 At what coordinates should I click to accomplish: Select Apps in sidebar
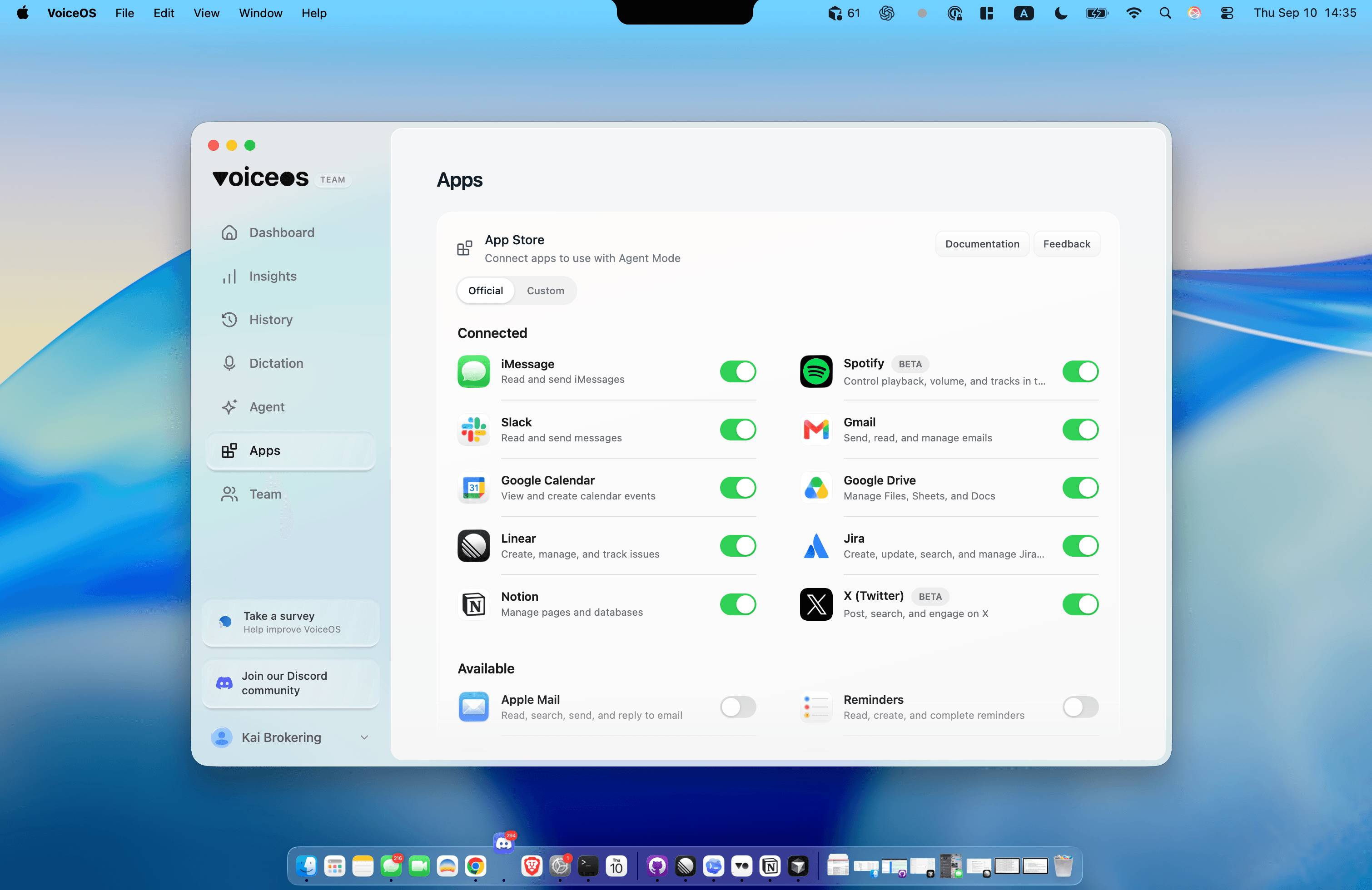(291, 450)
